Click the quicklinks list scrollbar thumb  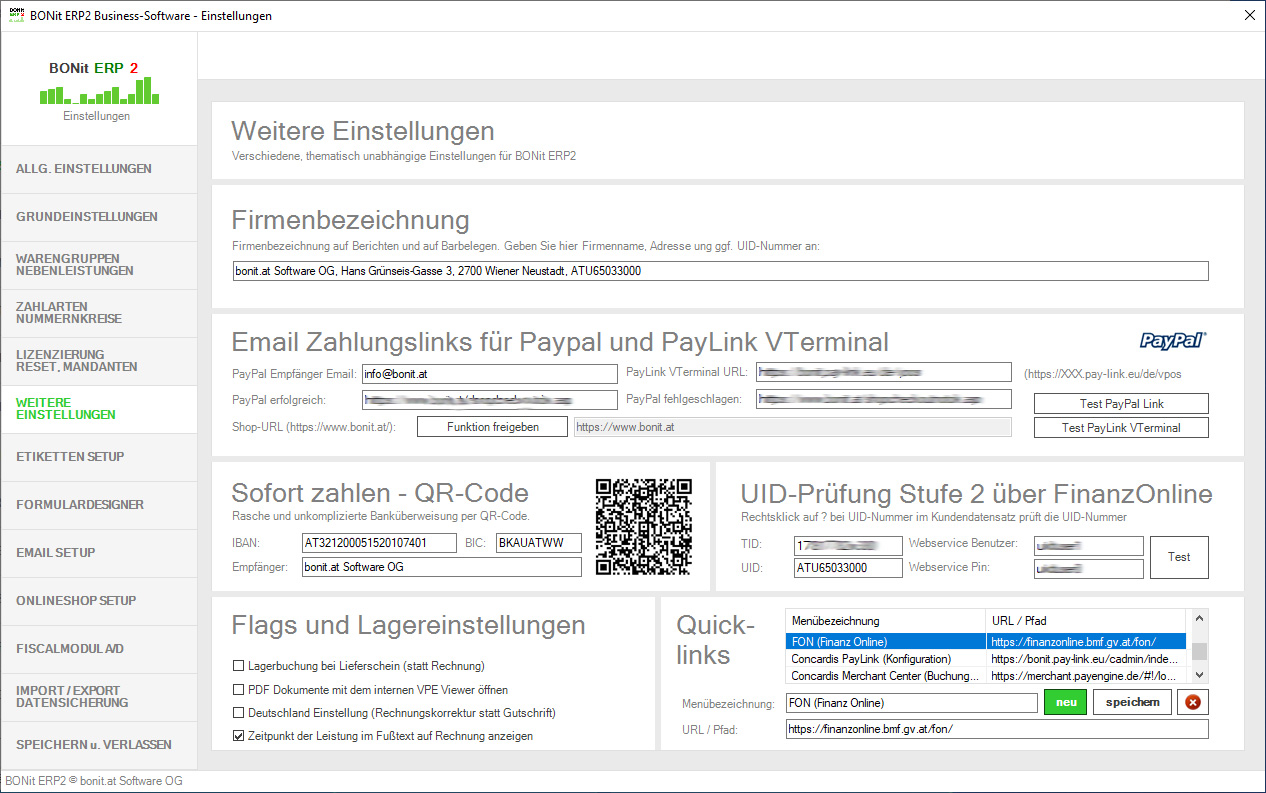pos(1199,652)
